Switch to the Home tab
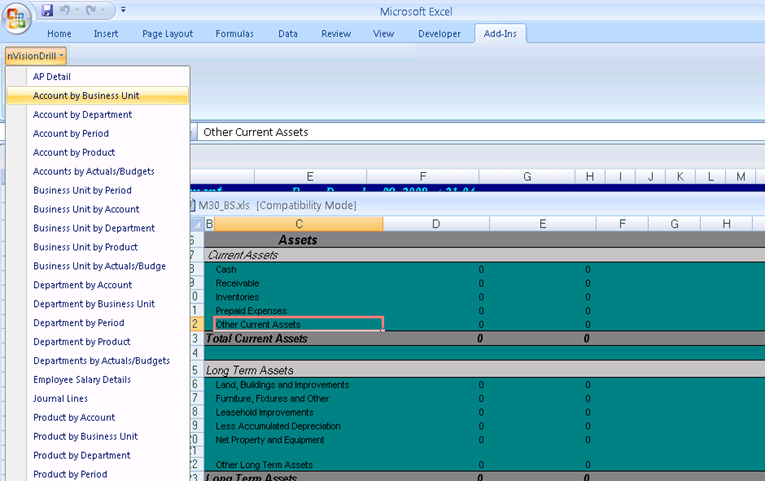 click(59, 34)
